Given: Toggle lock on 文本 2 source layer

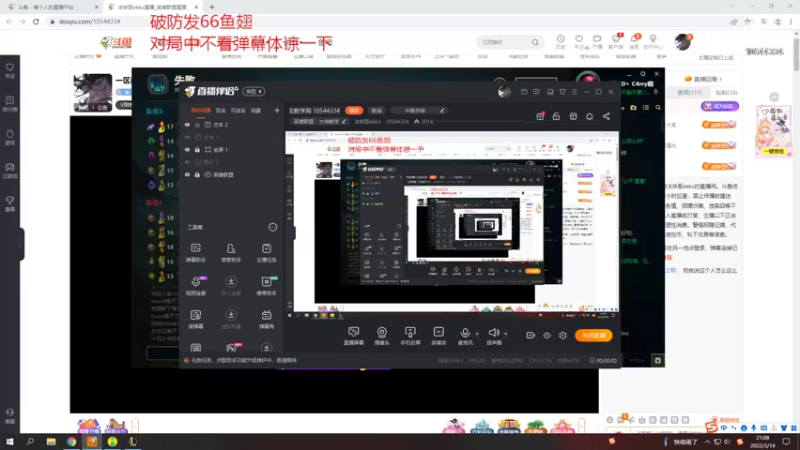Looking at the screenshot, I should pos(197,124).
